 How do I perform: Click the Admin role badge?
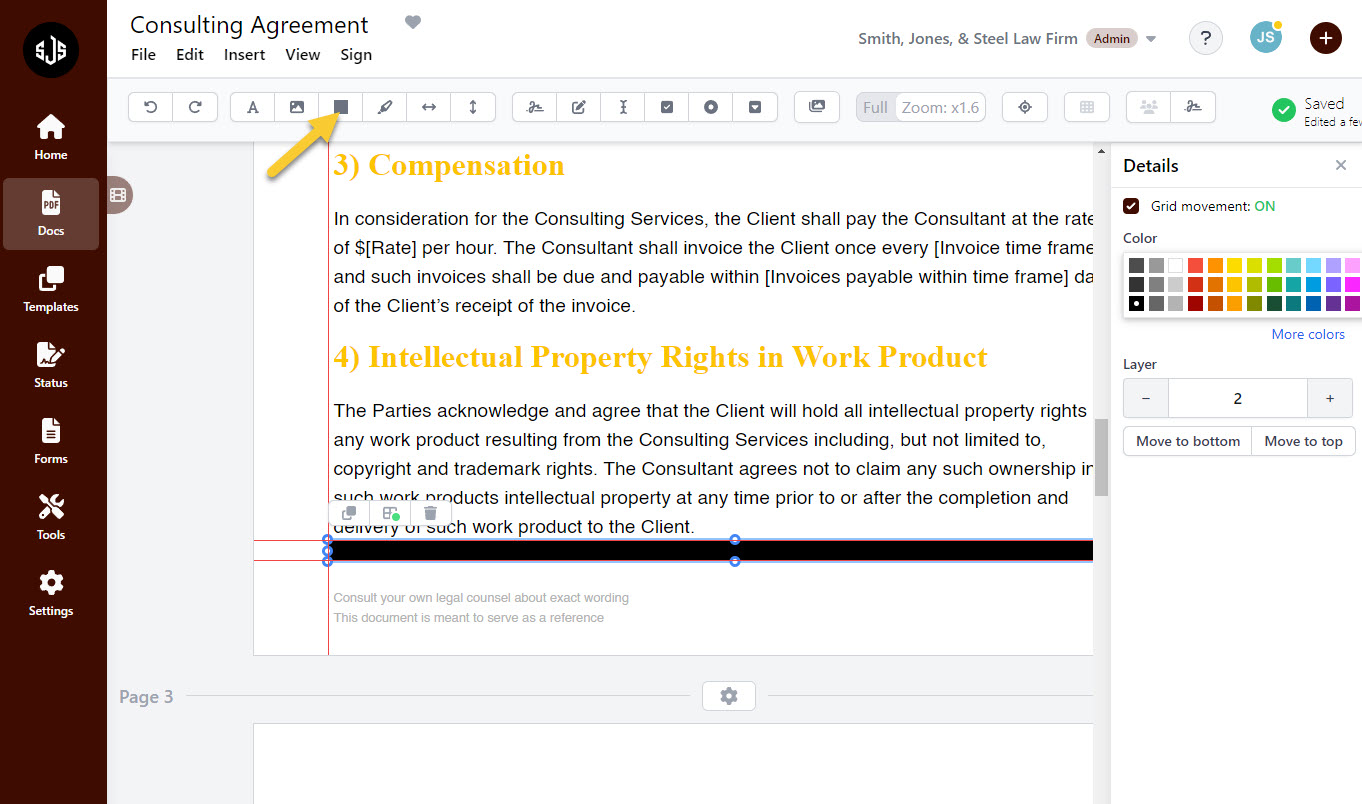[x=1112, y=39]
